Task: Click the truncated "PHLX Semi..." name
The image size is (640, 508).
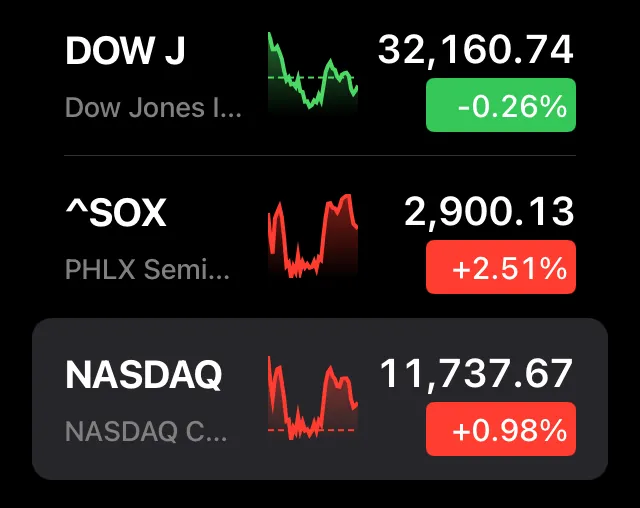Action: pos(147,269)
